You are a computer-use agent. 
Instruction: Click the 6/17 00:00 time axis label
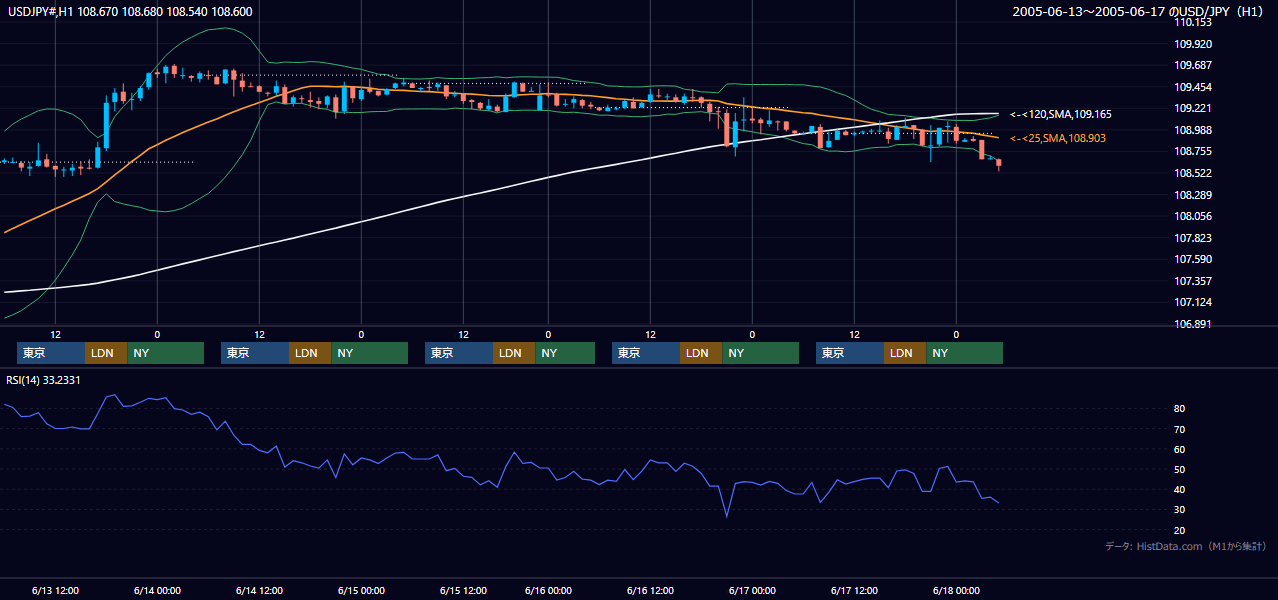(752, 590)
